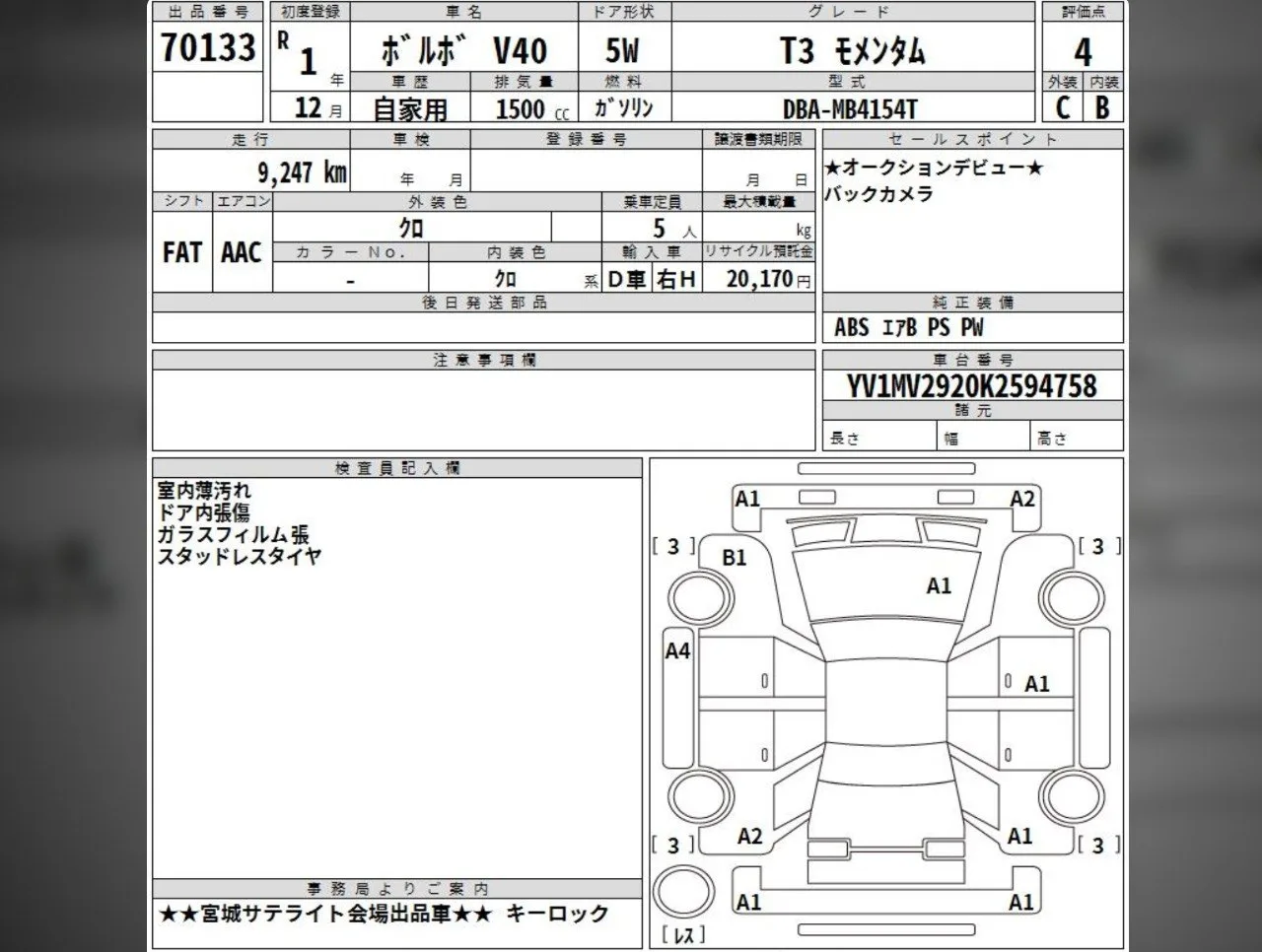Click the rear-right wheel on car diagram
Viewport: 1262px width, 952px height.
click(1073, 798)
